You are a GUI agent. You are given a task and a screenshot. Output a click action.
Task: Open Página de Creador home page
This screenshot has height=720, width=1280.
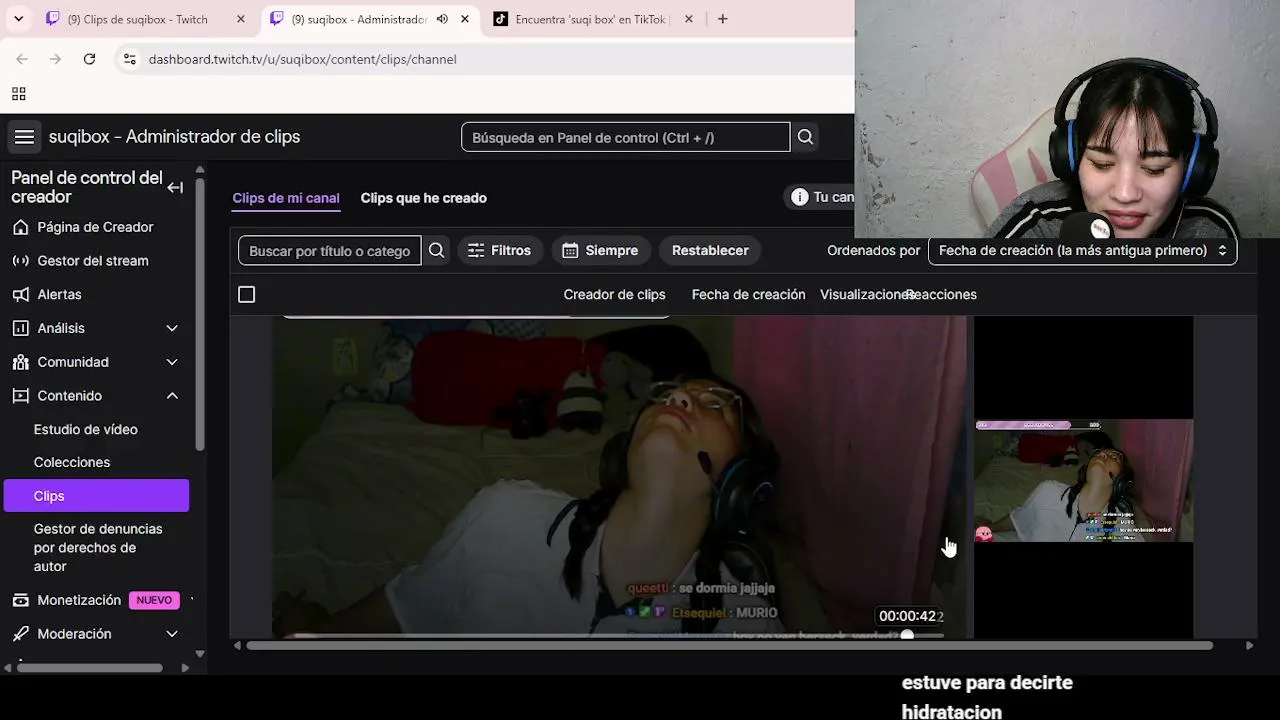point(95,227)
